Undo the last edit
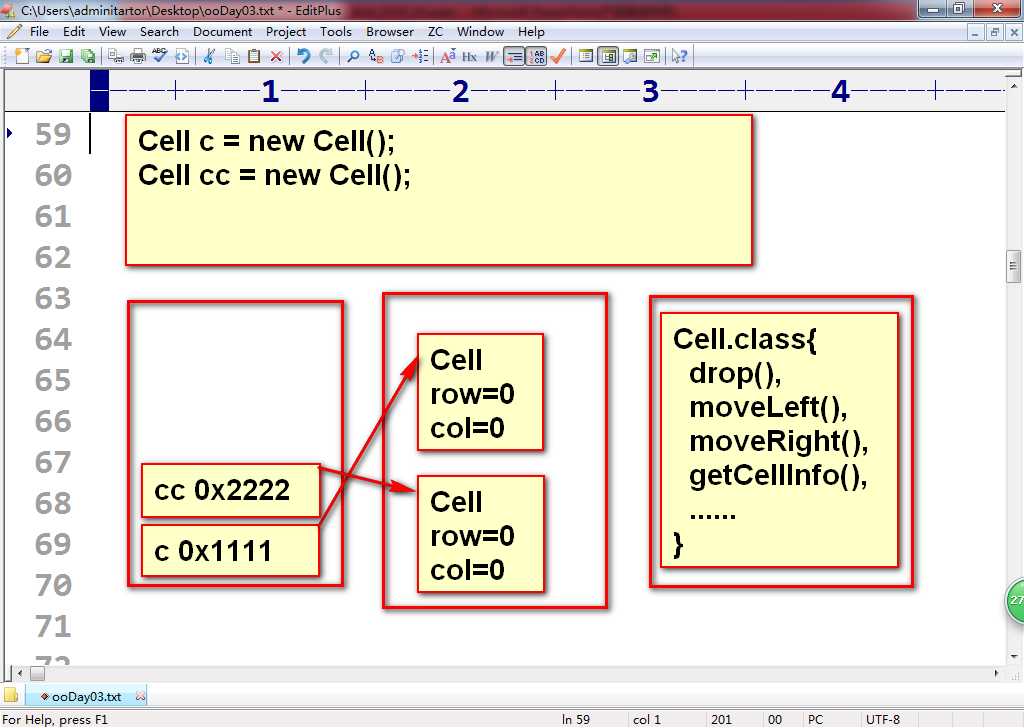 304,57
